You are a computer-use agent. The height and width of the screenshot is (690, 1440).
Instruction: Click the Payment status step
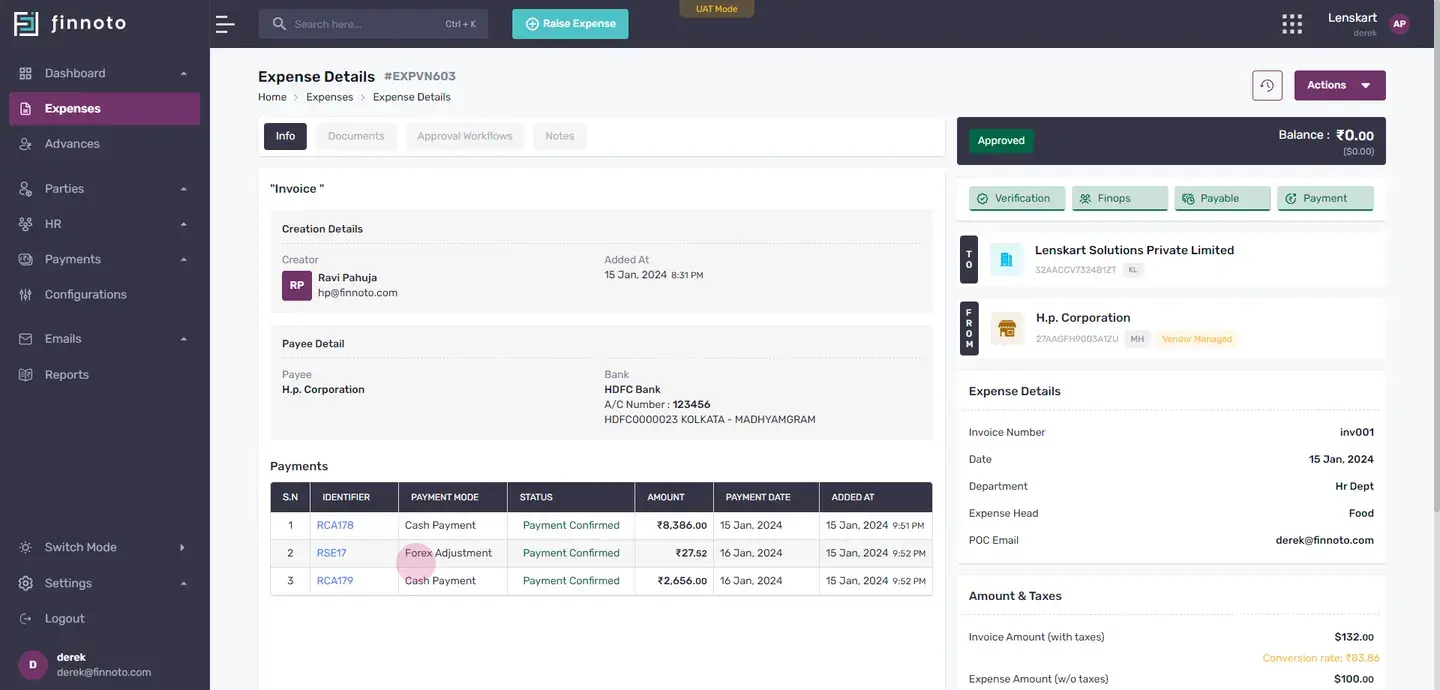click(x=1326, y=198)
